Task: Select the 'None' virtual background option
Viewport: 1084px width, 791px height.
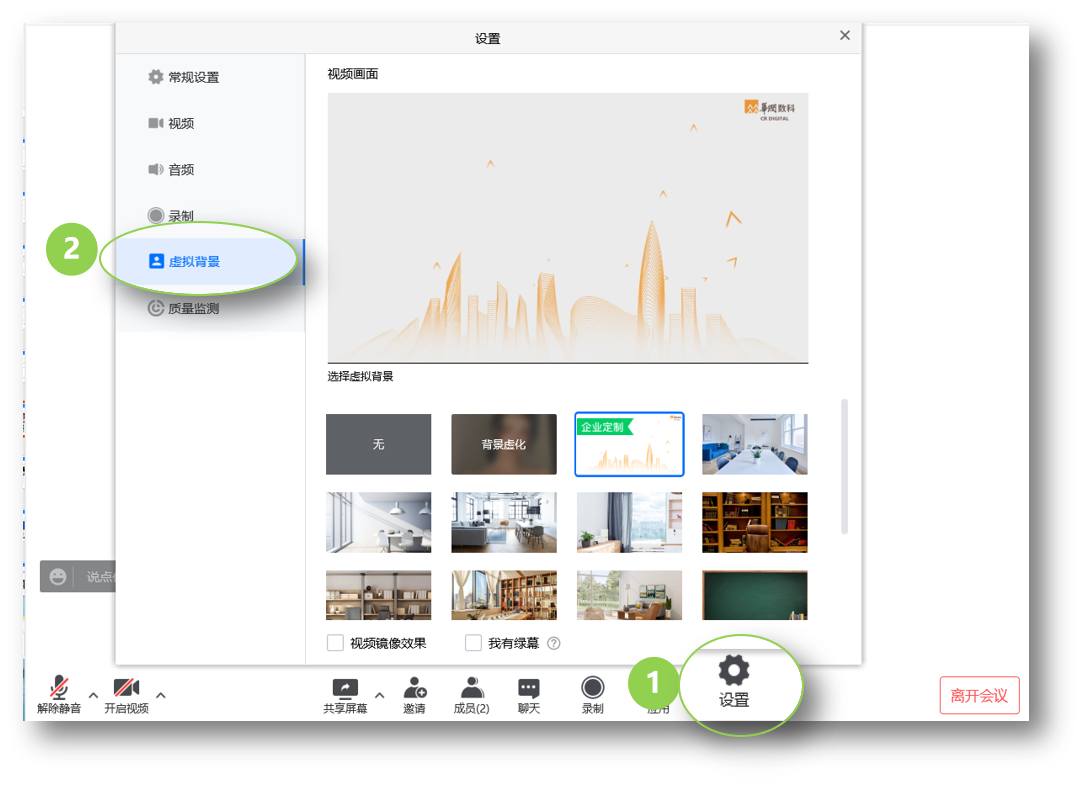Action: pyautogui.click(x=378, y=444)
